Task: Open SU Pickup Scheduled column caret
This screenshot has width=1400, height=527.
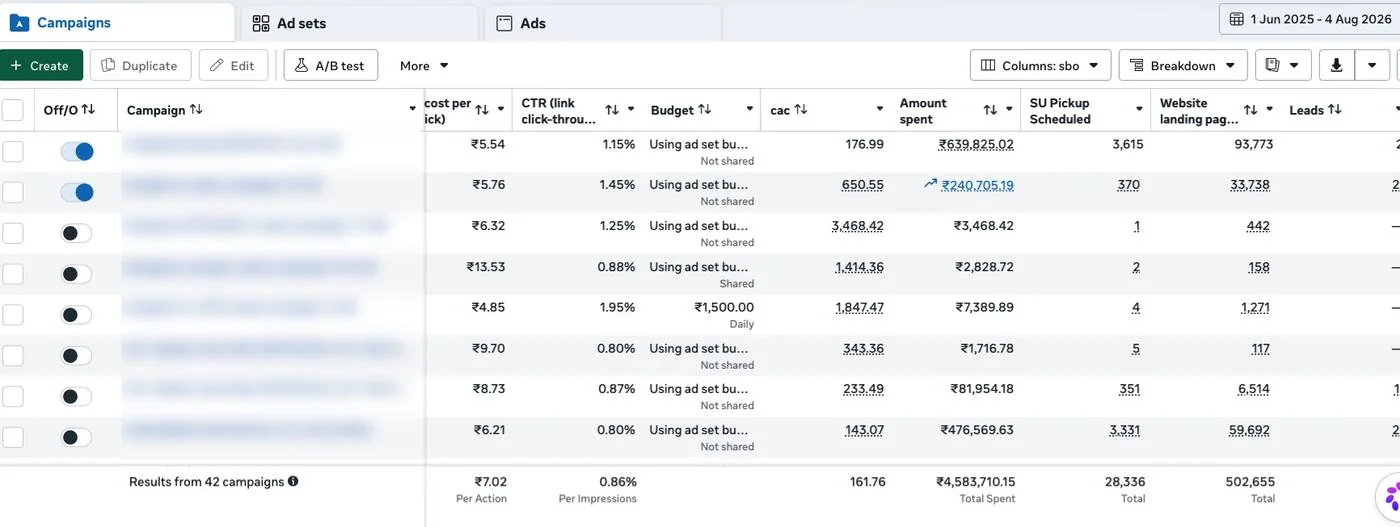Action: pos(1139,109)
